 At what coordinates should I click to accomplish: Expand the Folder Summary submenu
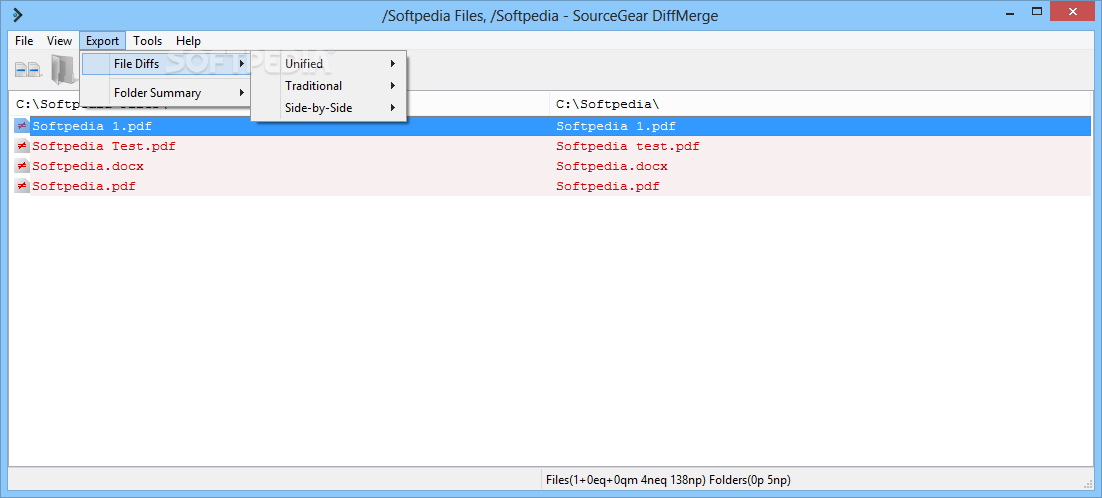(166, 93)
